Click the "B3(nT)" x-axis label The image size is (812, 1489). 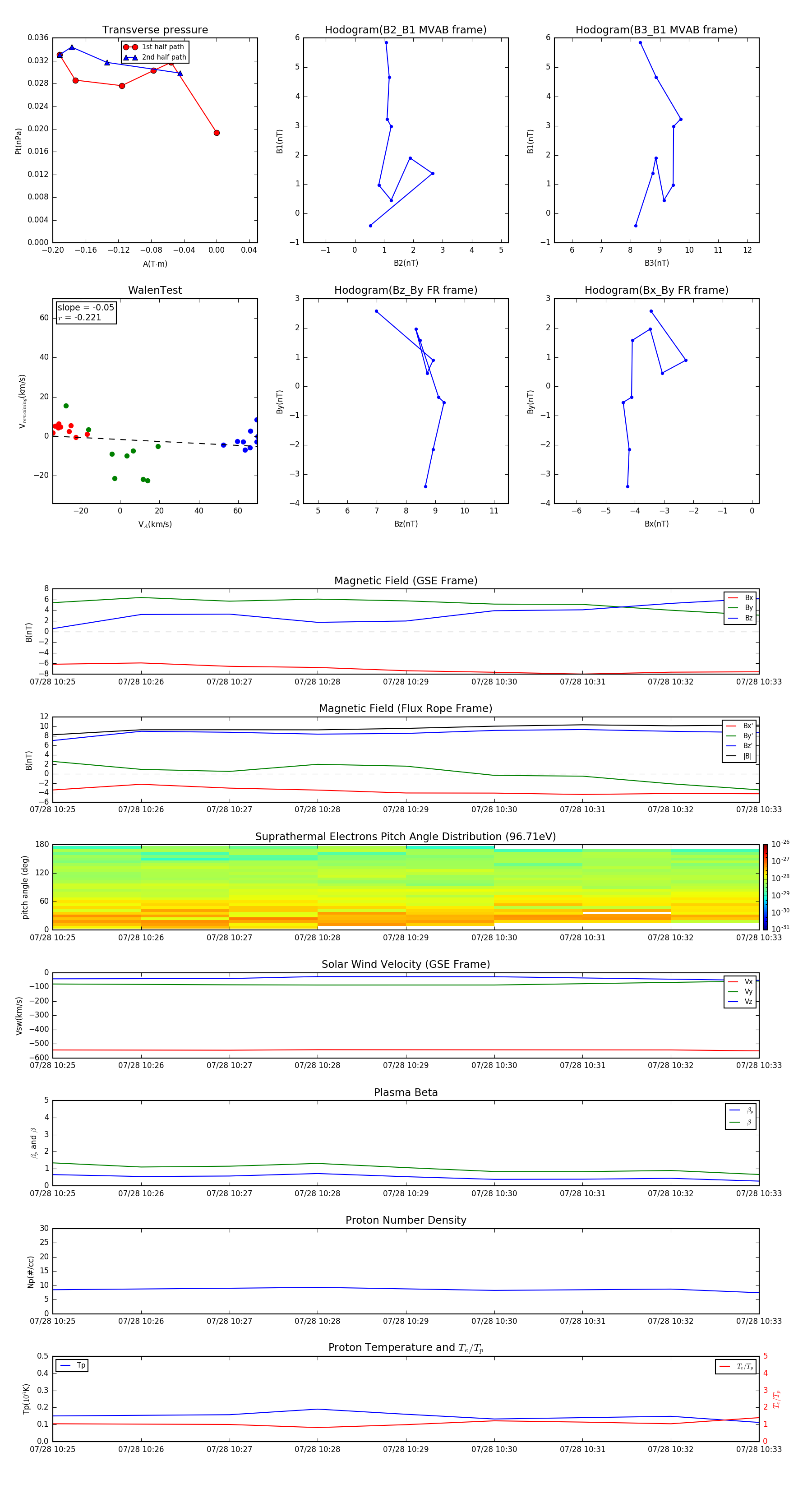(656, 263)
